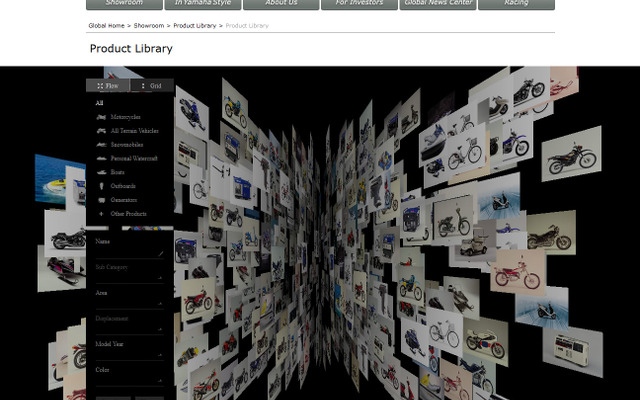Open the brown cruiser motorcycle thumbnail on the right
This screenshot has height=400, width=640.
(x=551, y=233)
